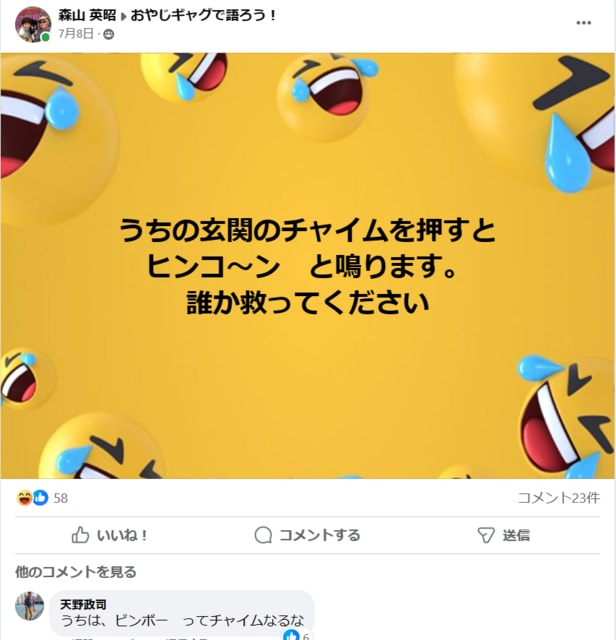Image resolution: width=616 pixels, height=640 pixels.
Task: Open 天野政司 commenter avatar
Action: [x=29, y=606]
